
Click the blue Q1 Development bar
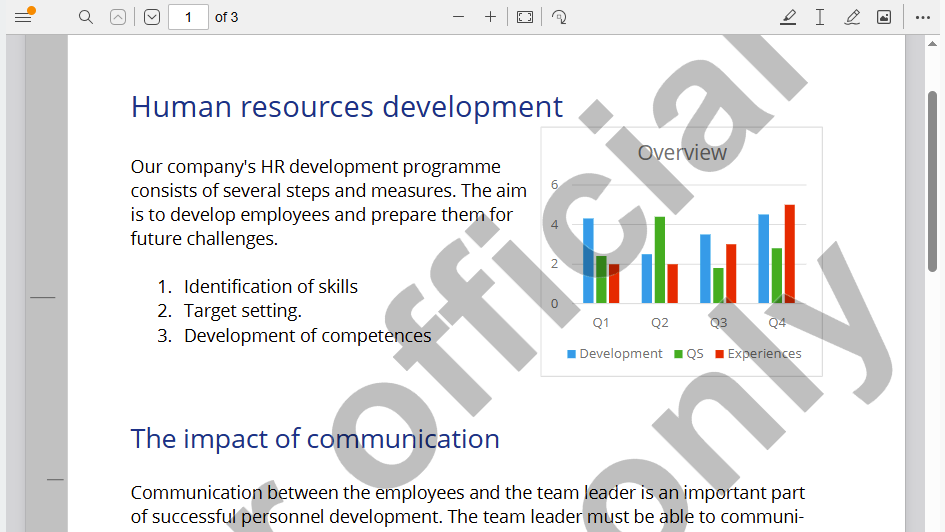tap(588, 261)
